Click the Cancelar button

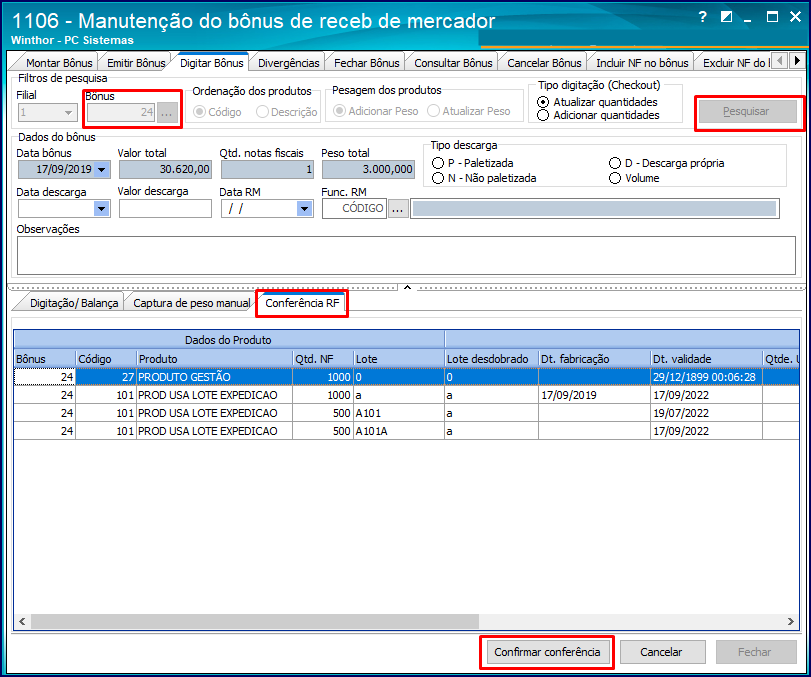click(662, 652)
